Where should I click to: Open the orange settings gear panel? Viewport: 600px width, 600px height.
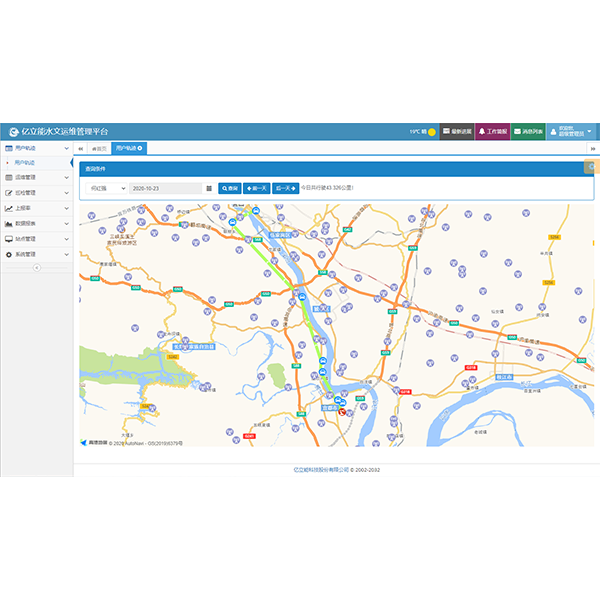(592, 166)
